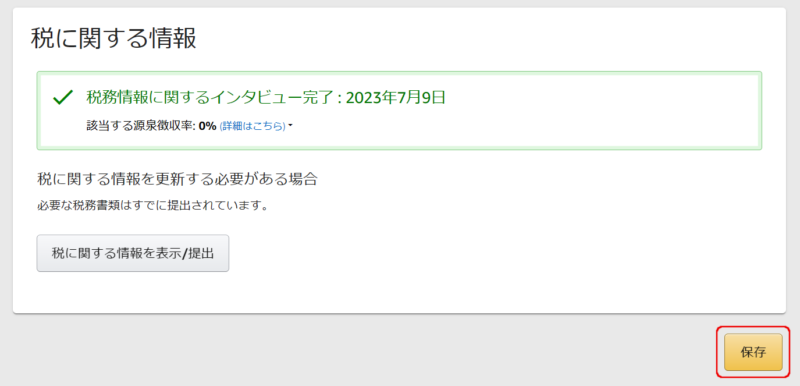
Task: Click the 税に関する情報を更新する必要がある場合 subheading
Action: click(178, 179)
